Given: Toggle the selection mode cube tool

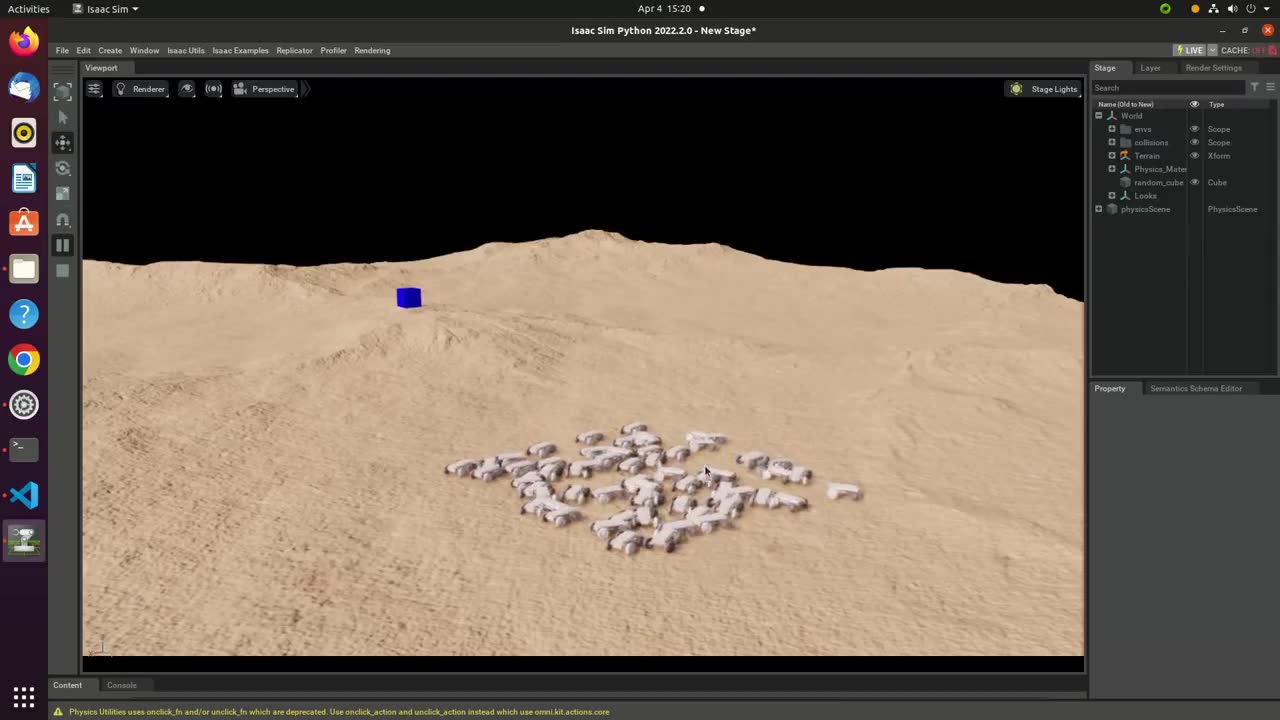Looking at the screenshot, I should coord(63,92).
